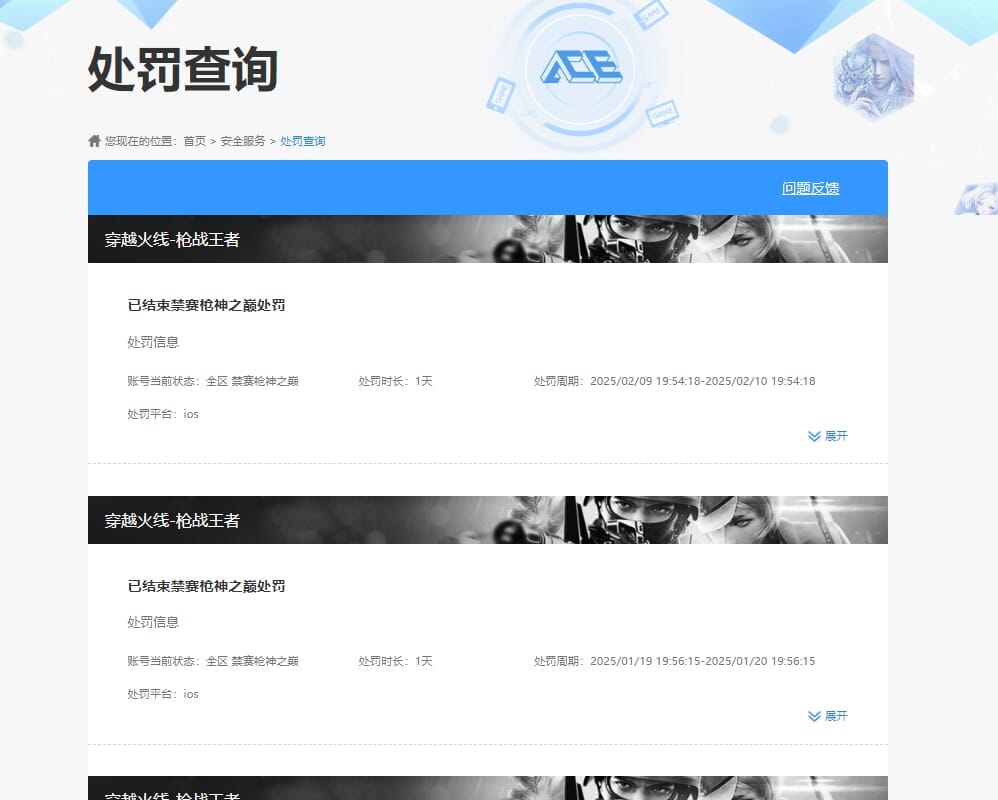Click 已结束禁赛枪神之巅处罚 heading in the 2025/01/19 record
Image resolution: width=998 pixels, height=800 pixels.
[x=206, y=586]
